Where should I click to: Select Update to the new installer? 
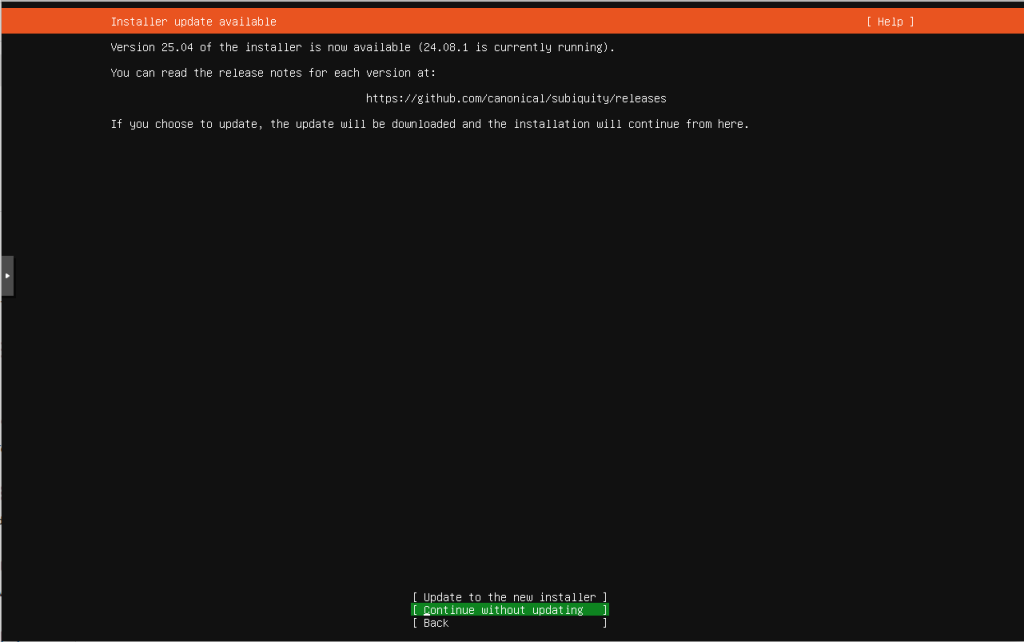[x=509, y=597]
